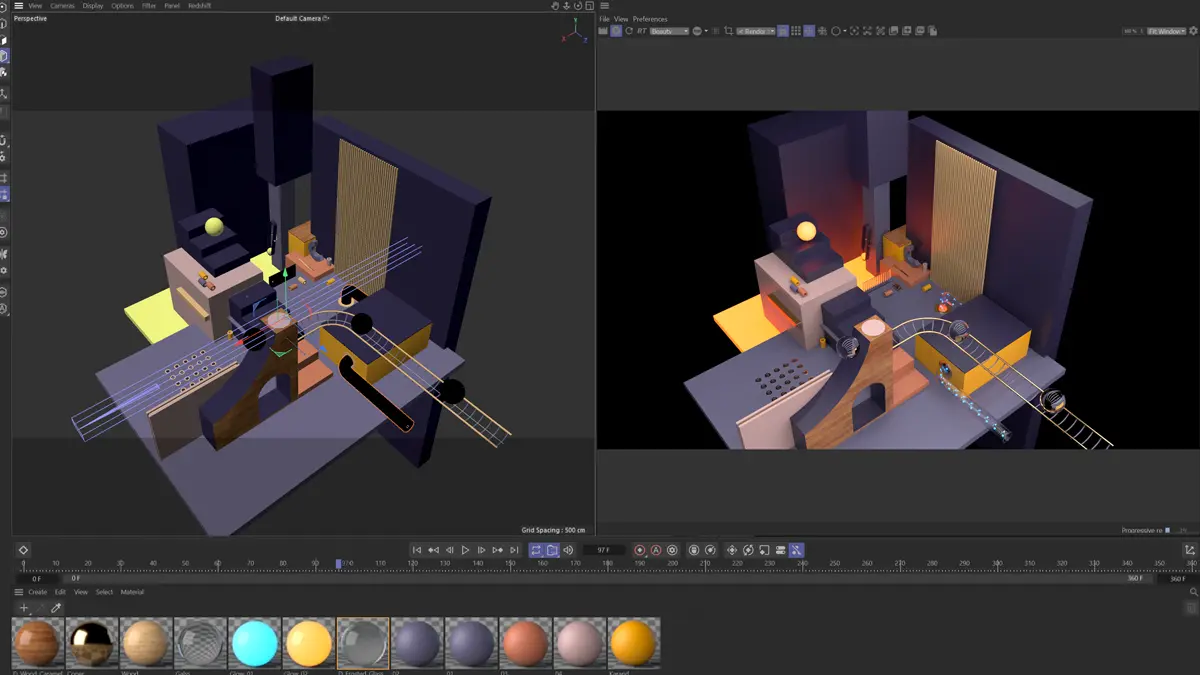Viewport: 1200px width, 675px height.
Task: Click the record active objects keyframe button
Action: [640, 550]
